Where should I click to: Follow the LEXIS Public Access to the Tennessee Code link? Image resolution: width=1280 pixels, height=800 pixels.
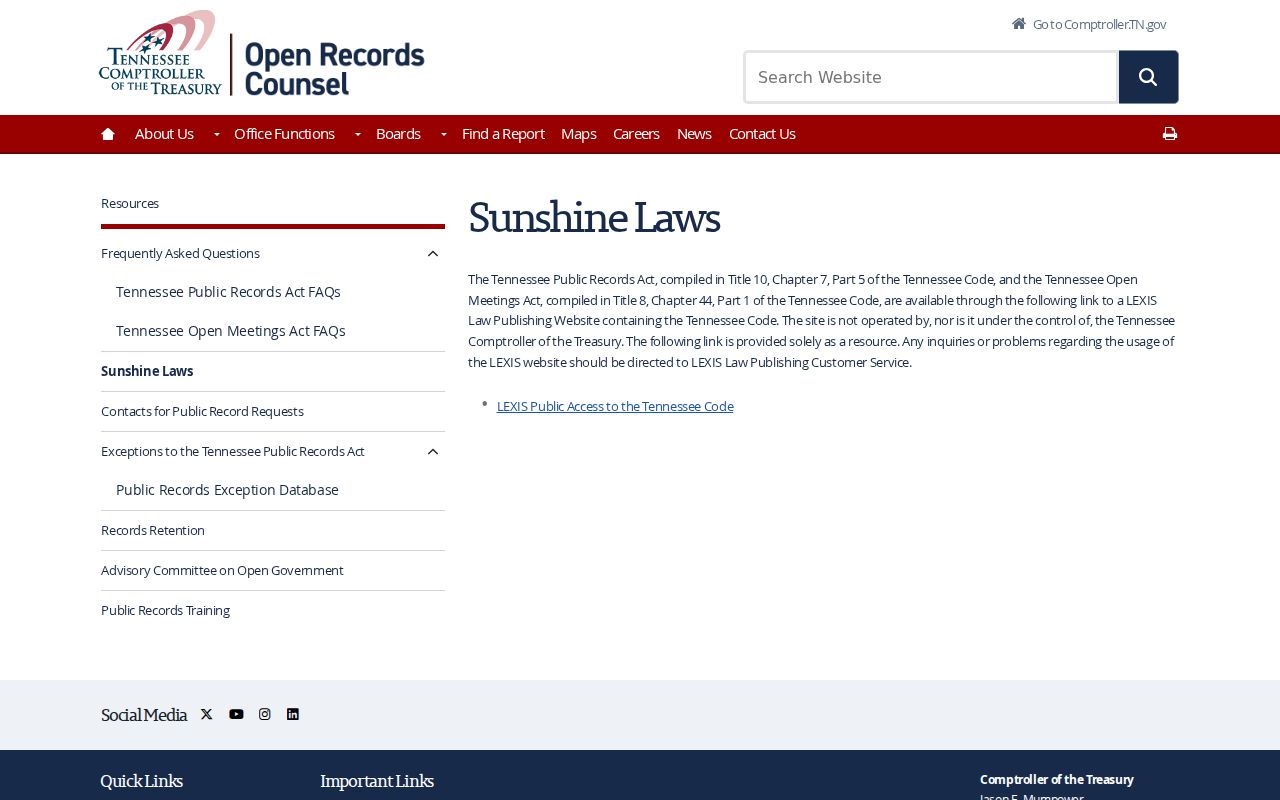(615, 406)
